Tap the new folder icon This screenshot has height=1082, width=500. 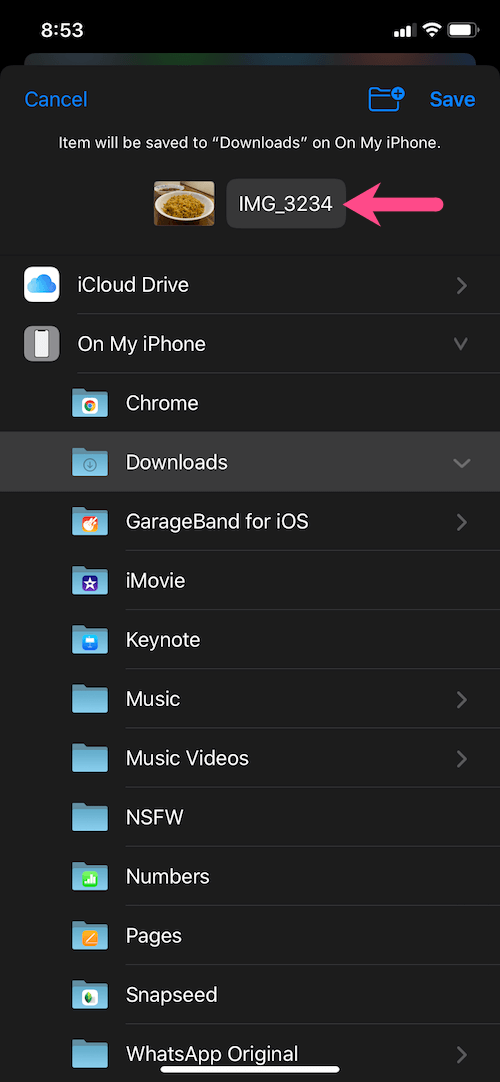tap(386, 99)
